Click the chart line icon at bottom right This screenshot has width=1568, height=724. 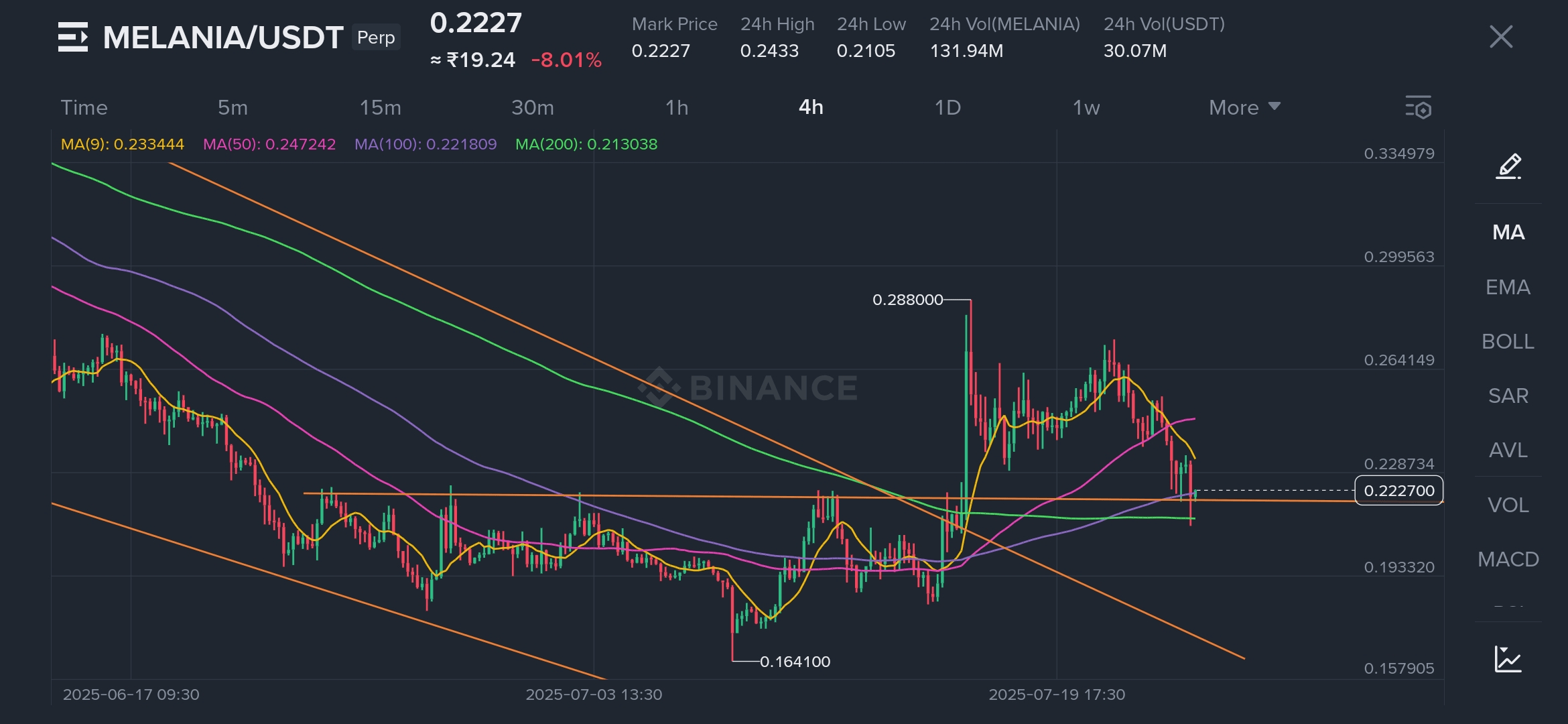point(1508,659)
